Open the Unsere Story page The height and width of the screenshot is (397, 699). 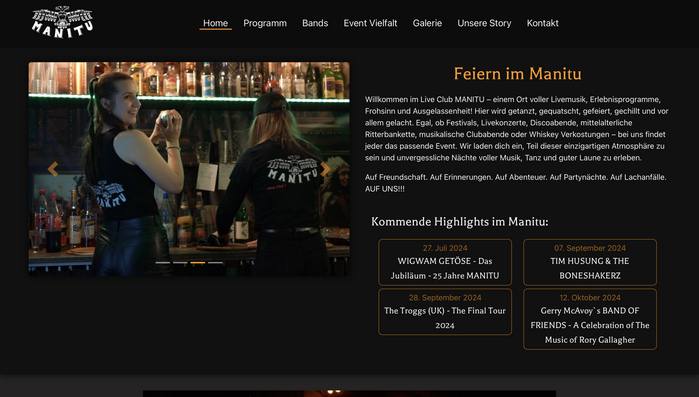(x=484, y=23)
